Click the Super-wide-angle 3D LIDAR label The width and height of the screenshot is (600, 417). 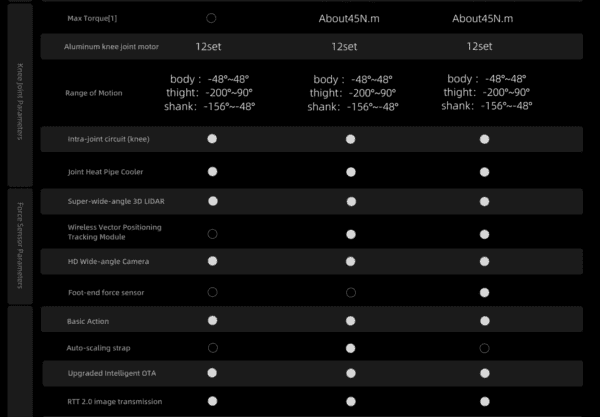click(115, 201)
